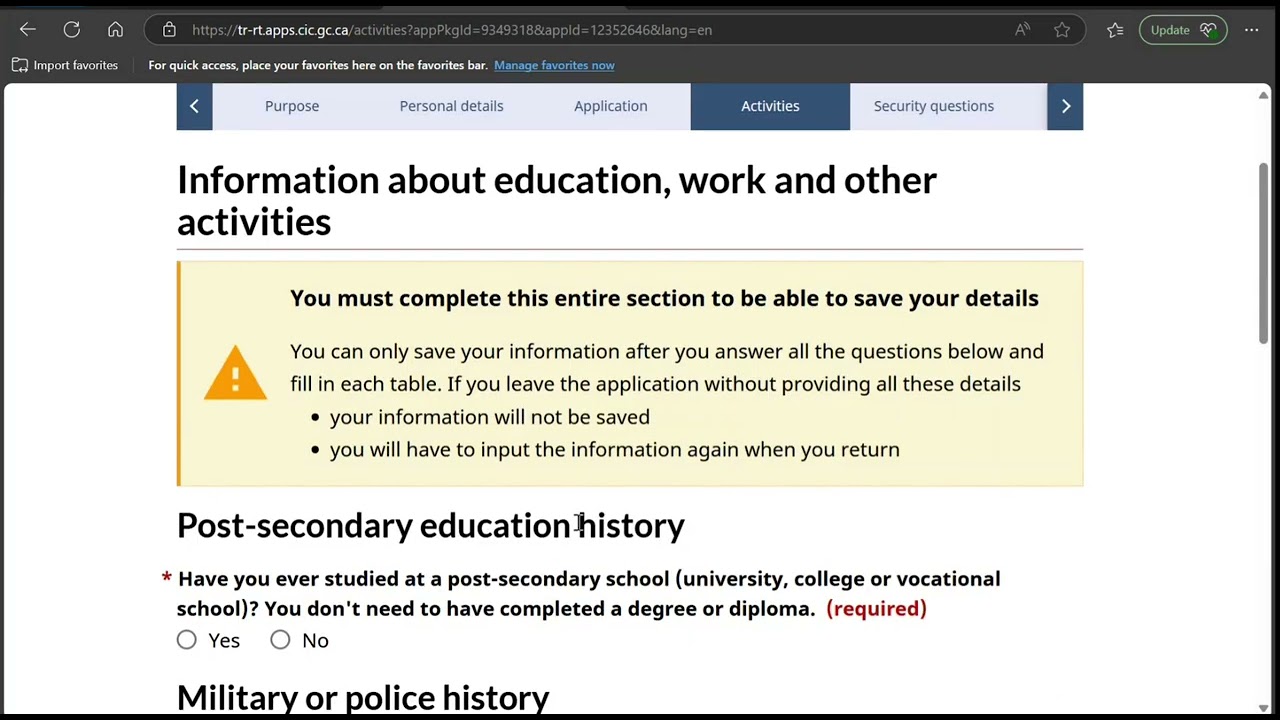Image resolution: width=1280 pixels, height=720 pixels.
Task: Open the favorites list icon
Action: 1115,30
